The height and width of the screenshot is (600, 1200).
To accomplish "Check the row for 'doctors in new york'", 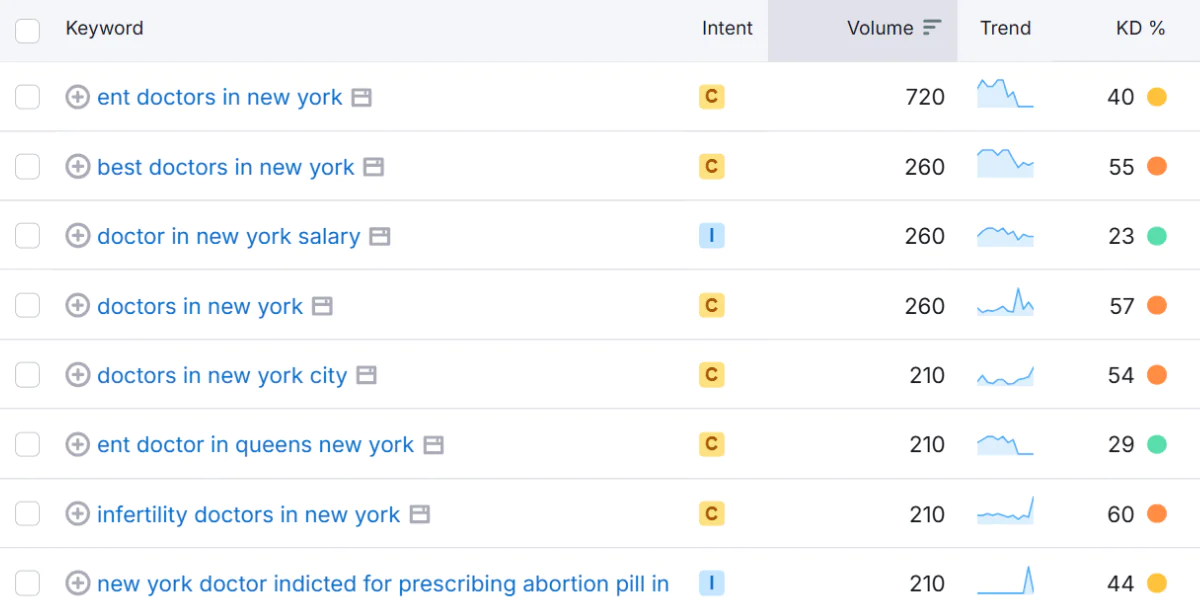I will tap(27, 306).
